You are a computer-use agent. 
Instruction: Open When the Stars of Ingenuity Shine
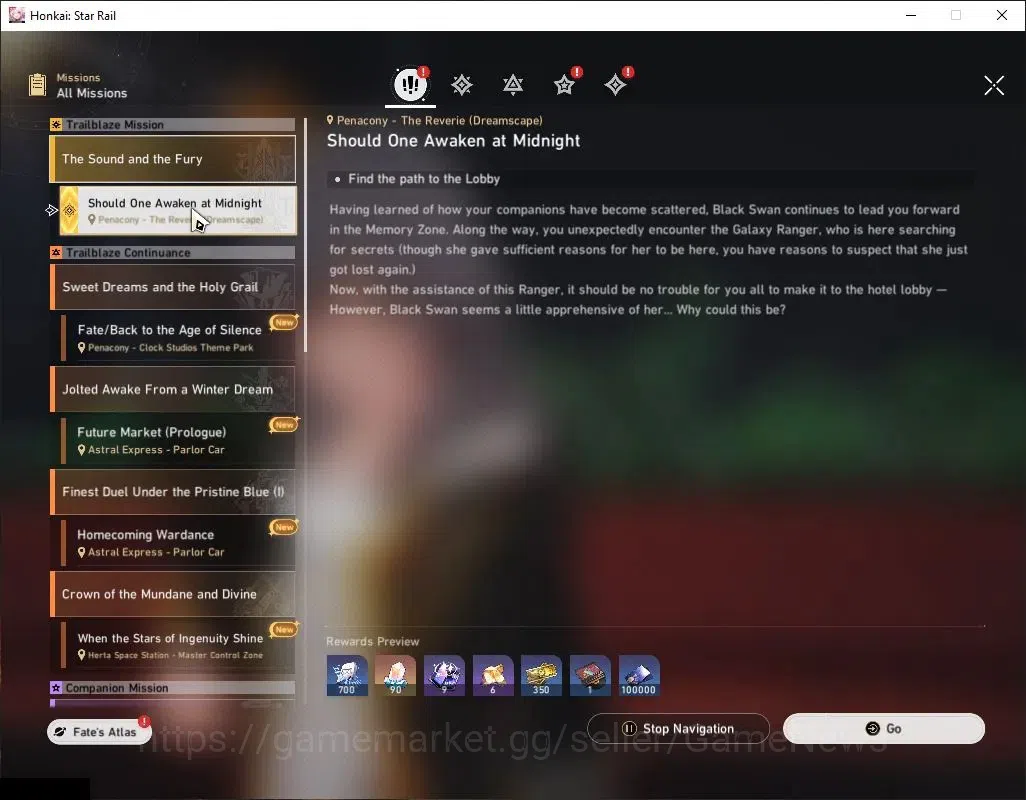click(178, 646)
